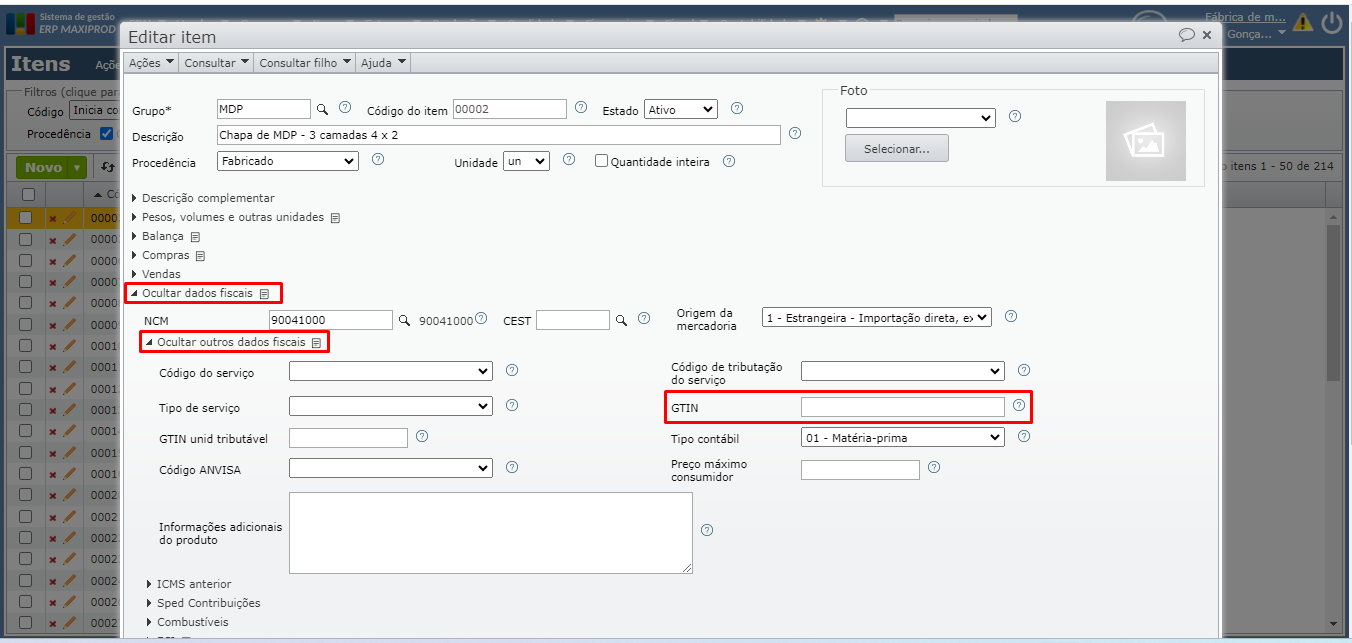
Task: Show help for Código do serviço
Action: coord(512,370)
